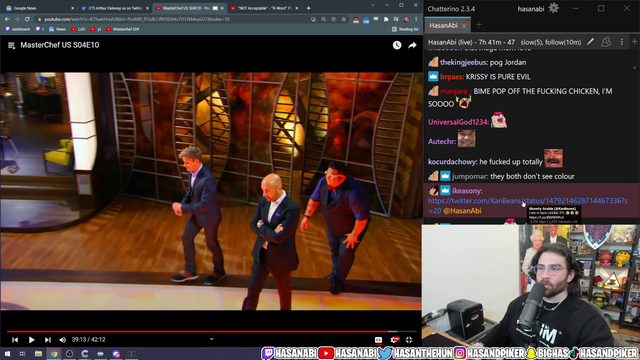Add a new split with the plus
The width and height of the screenshot is (640, 360).
[635, 42]
